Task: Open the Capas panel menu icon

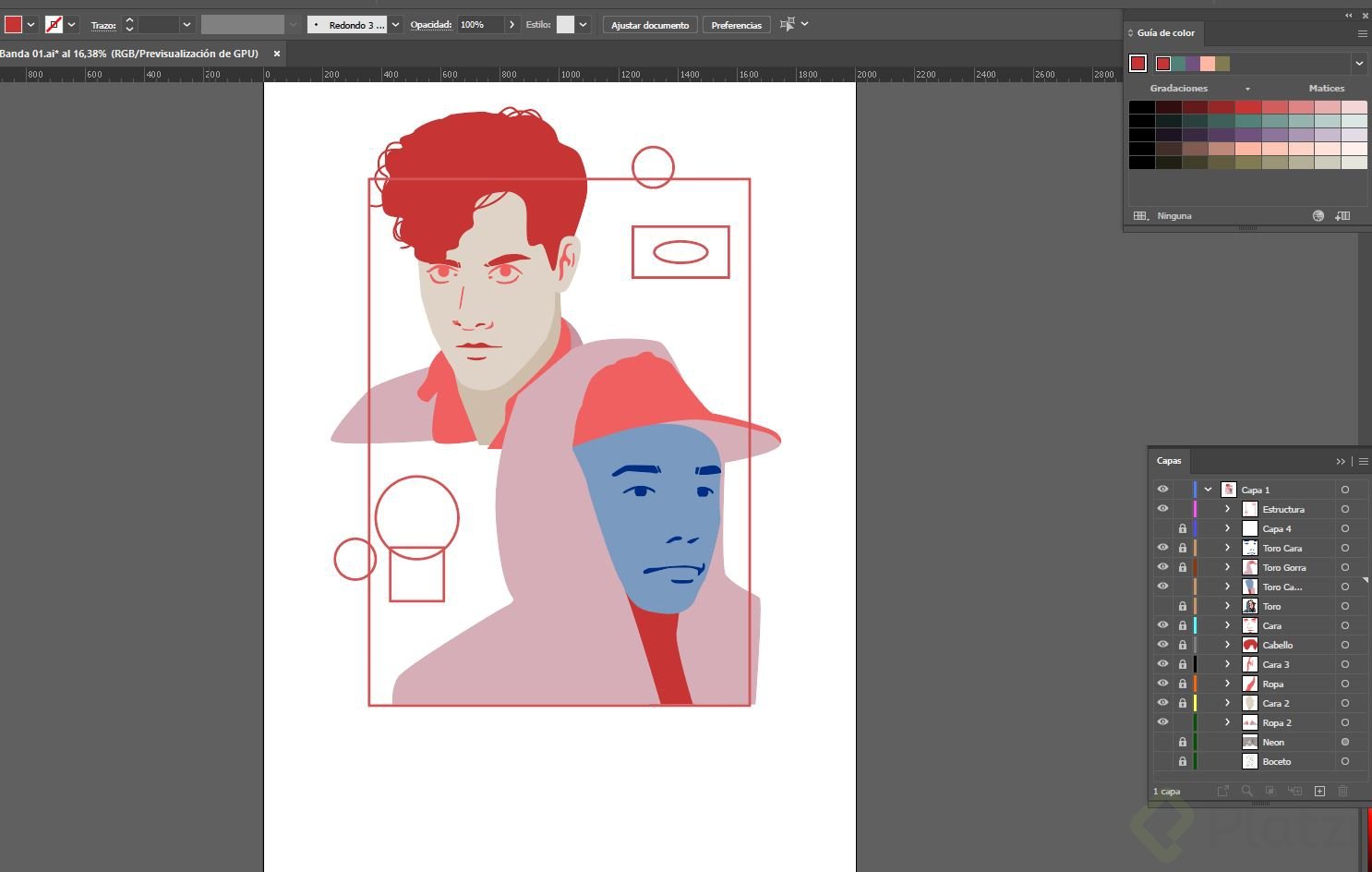Action: coord(1363,460)
